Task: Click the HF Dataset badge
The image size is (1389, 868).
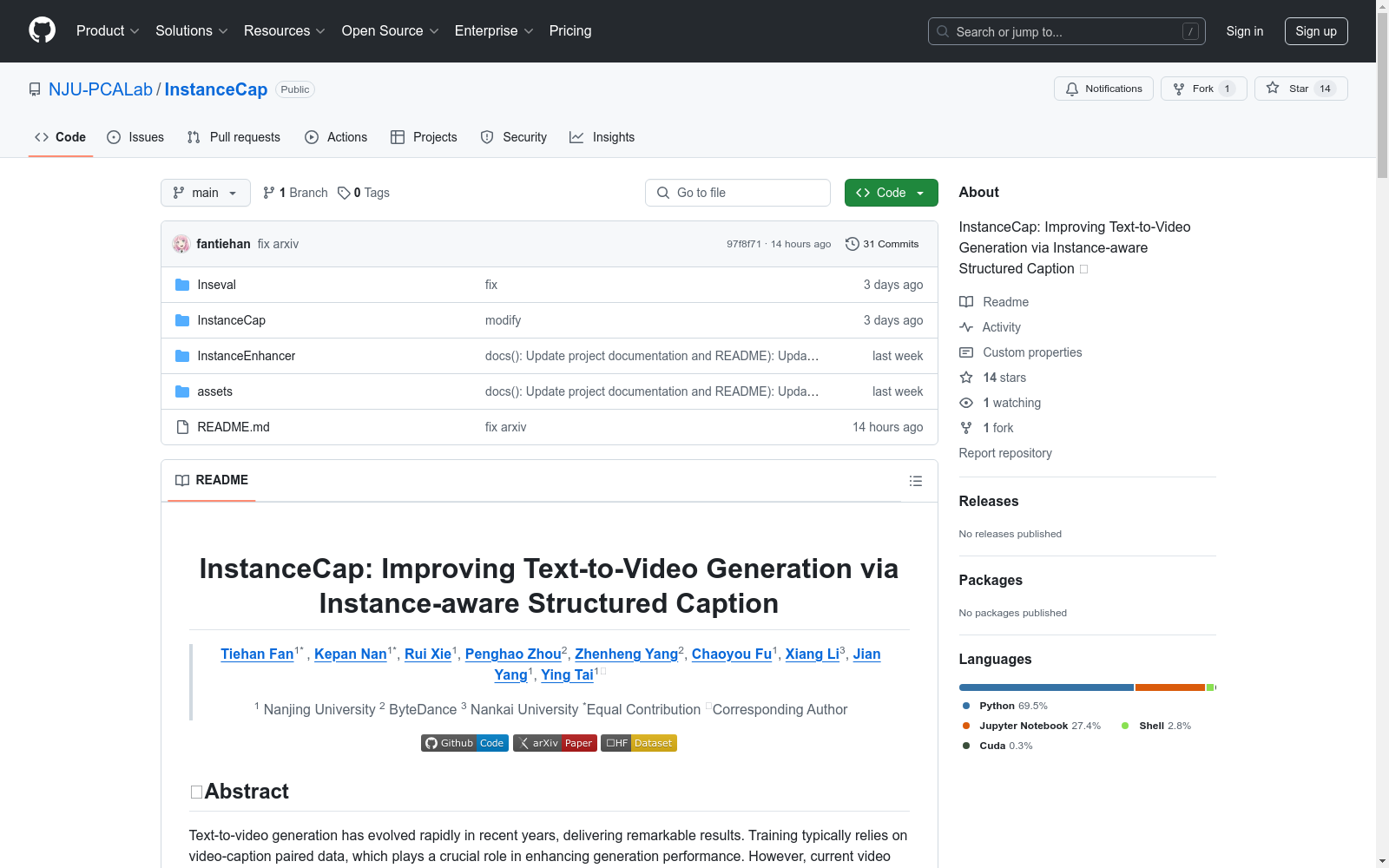Action: [x=639, y=743]
